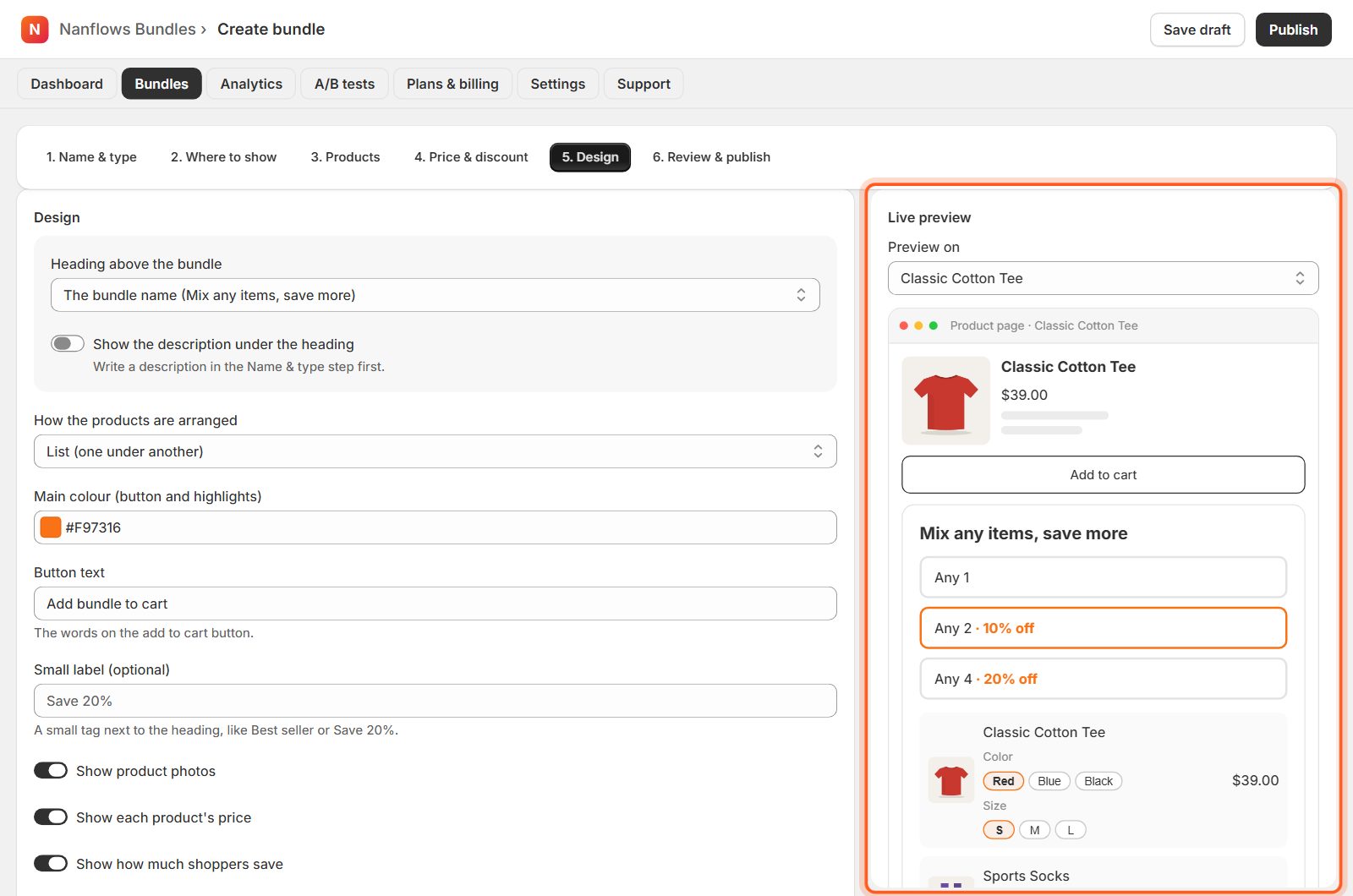1353x896 pixels.
Task: Click the Button text input field
Action: [435, 604]
